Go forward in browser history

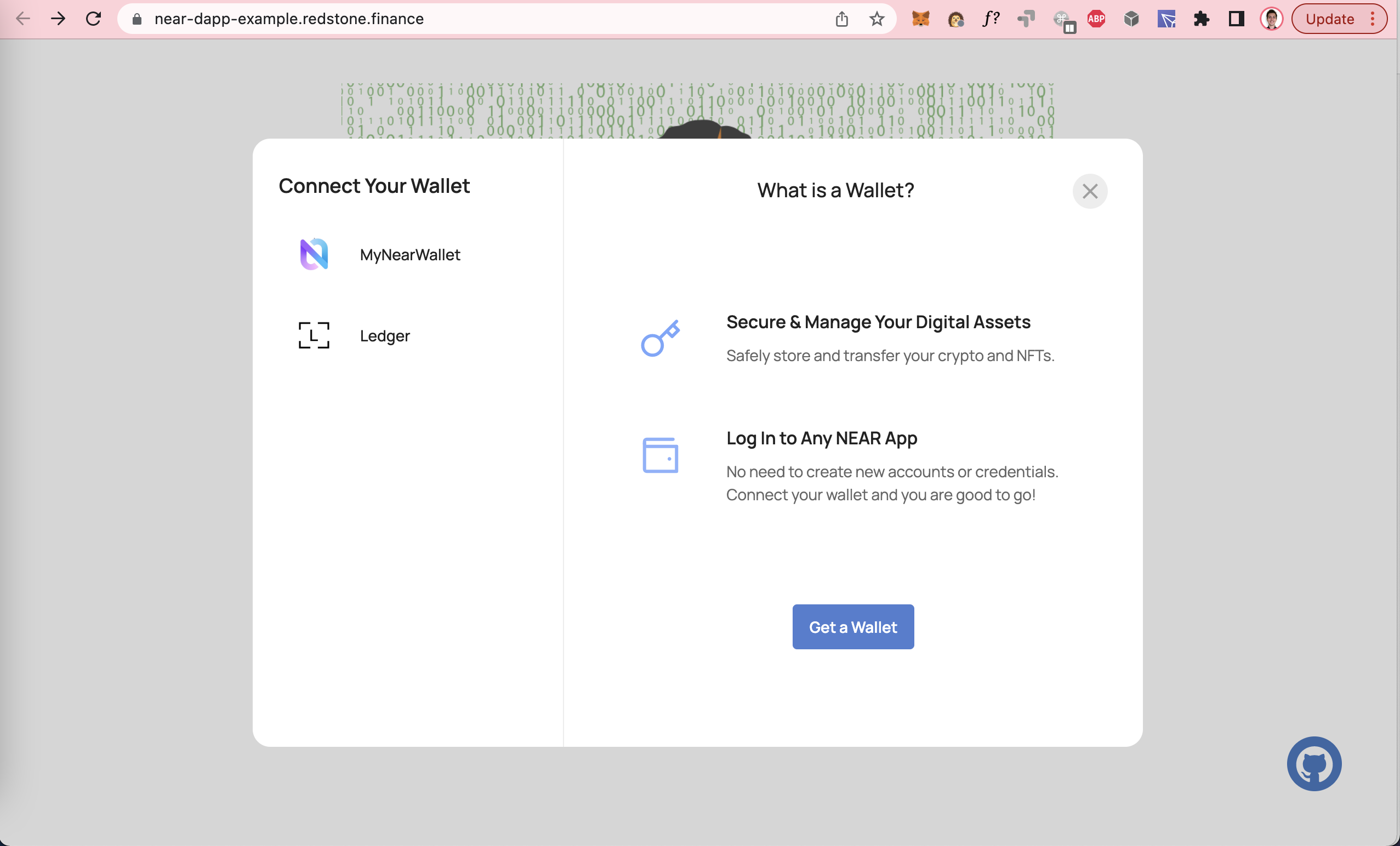point(58,19)
